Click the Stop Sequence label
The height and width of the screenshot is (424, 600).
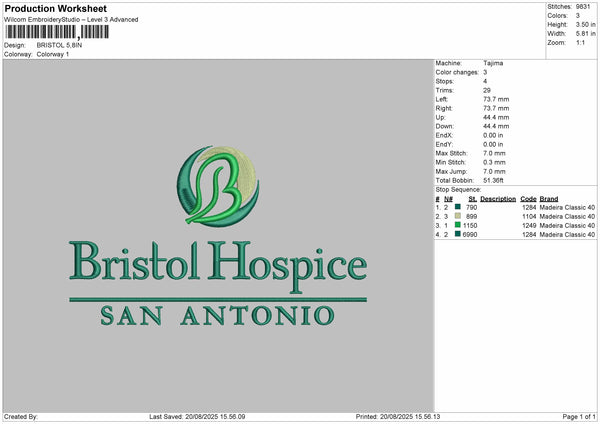coord(458,190)
